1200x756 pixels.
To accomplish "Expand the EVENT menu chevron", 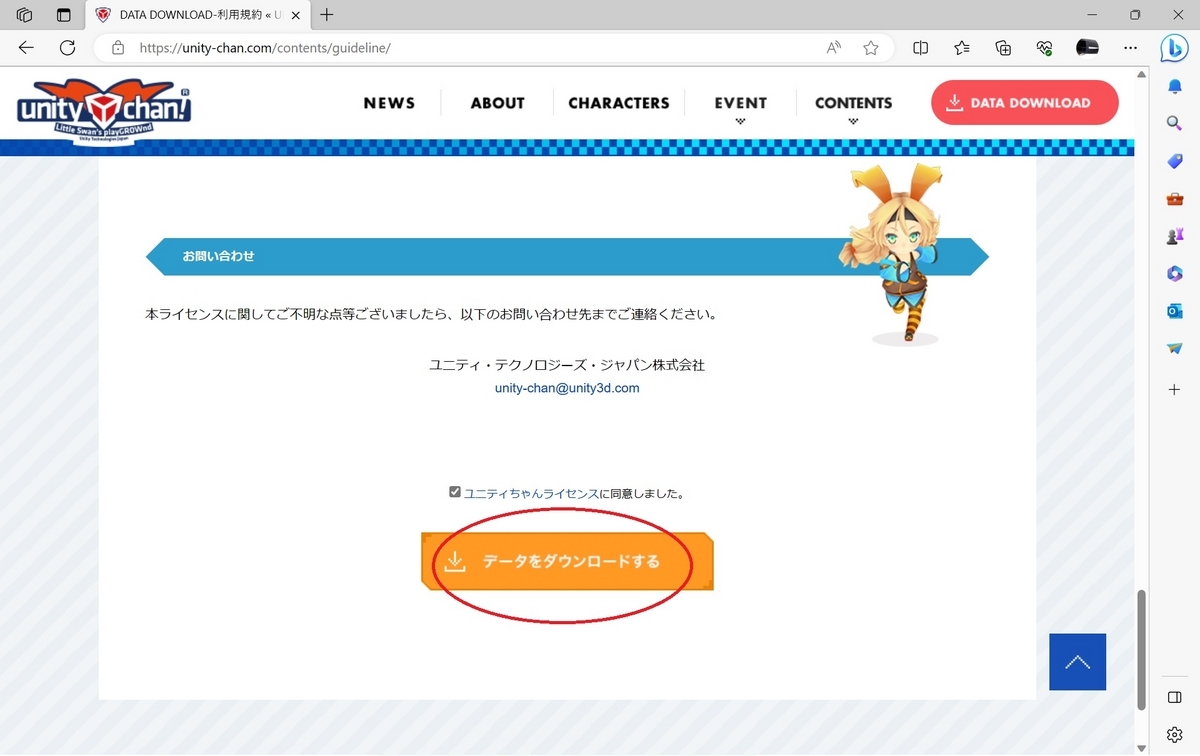I will click(x=741, y=121).
